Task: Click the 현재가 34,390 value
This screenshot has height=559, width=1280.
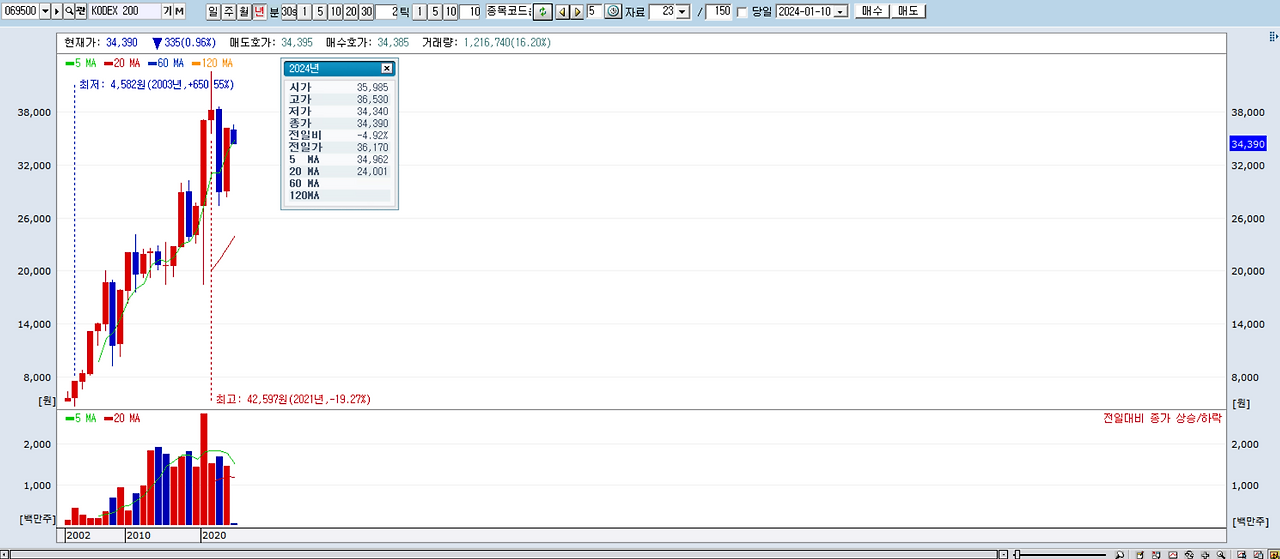Action: (121, 43)
